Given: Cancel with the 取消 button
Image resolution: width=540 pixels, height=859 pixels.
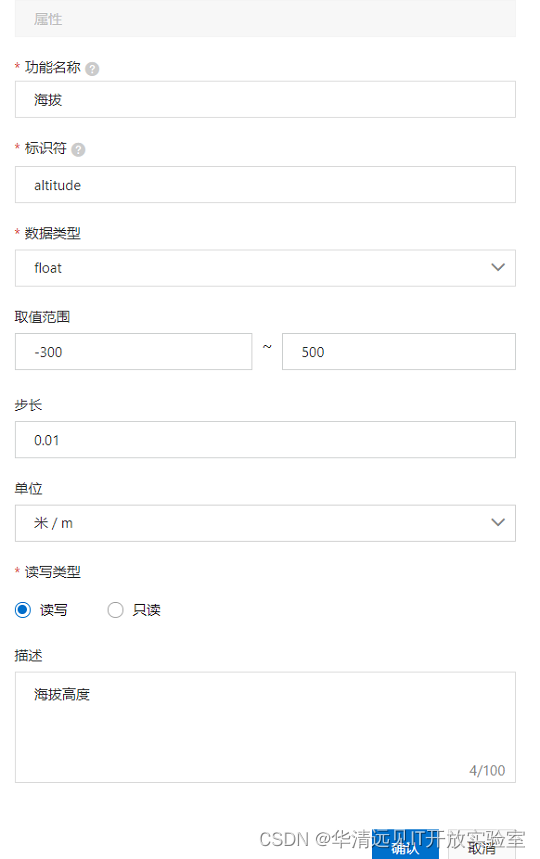Looking at the screenshot, I should [482, 846].
